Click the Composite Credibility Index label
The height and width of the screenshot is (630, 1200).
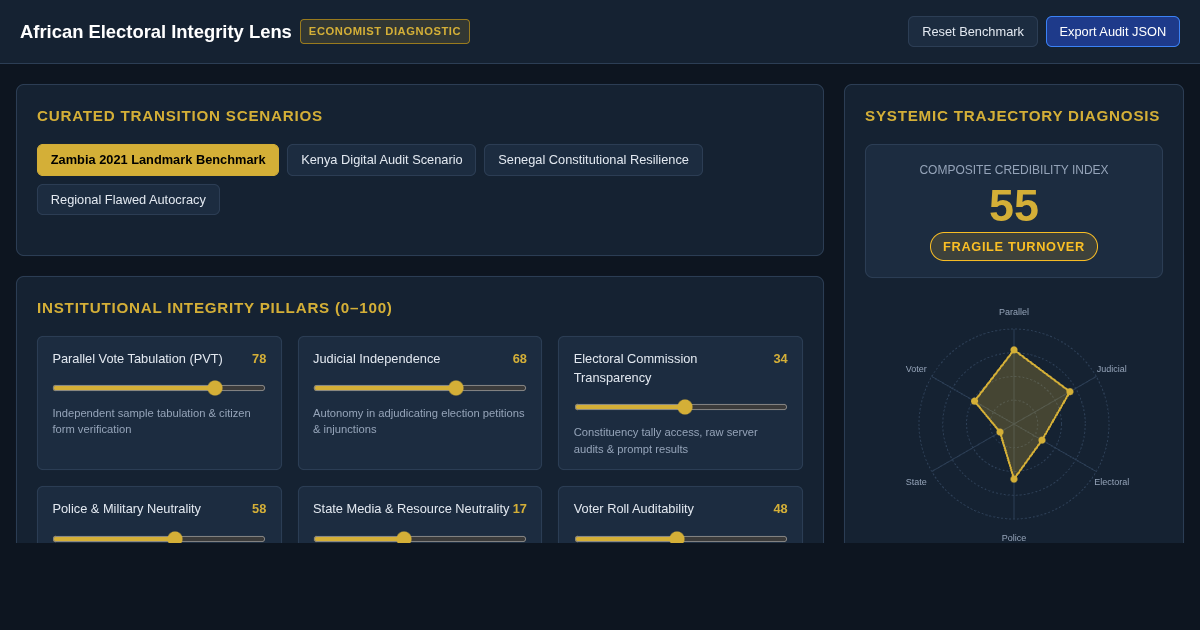click(x=1014, y=170)
